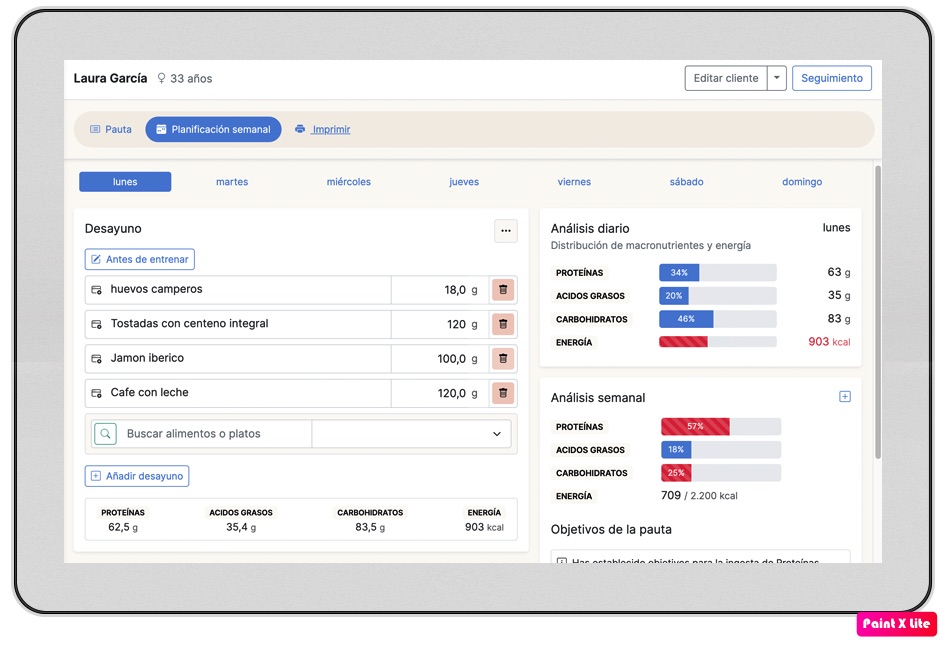Click the food icon beside huevos camperos
Screen dimensions: 947x645
pyautogui.click(x=97, y=290)
